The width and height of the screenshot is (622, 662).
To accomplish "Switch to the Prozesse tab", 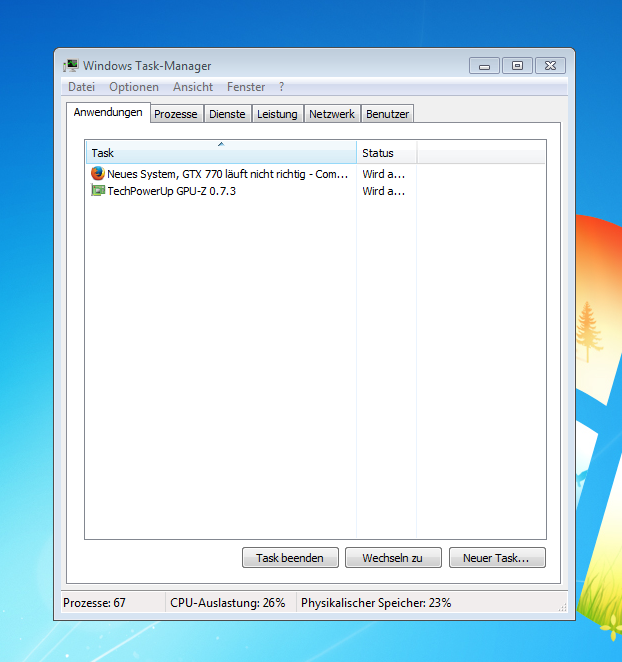I will pyautogui.click(x=176, y=114).
